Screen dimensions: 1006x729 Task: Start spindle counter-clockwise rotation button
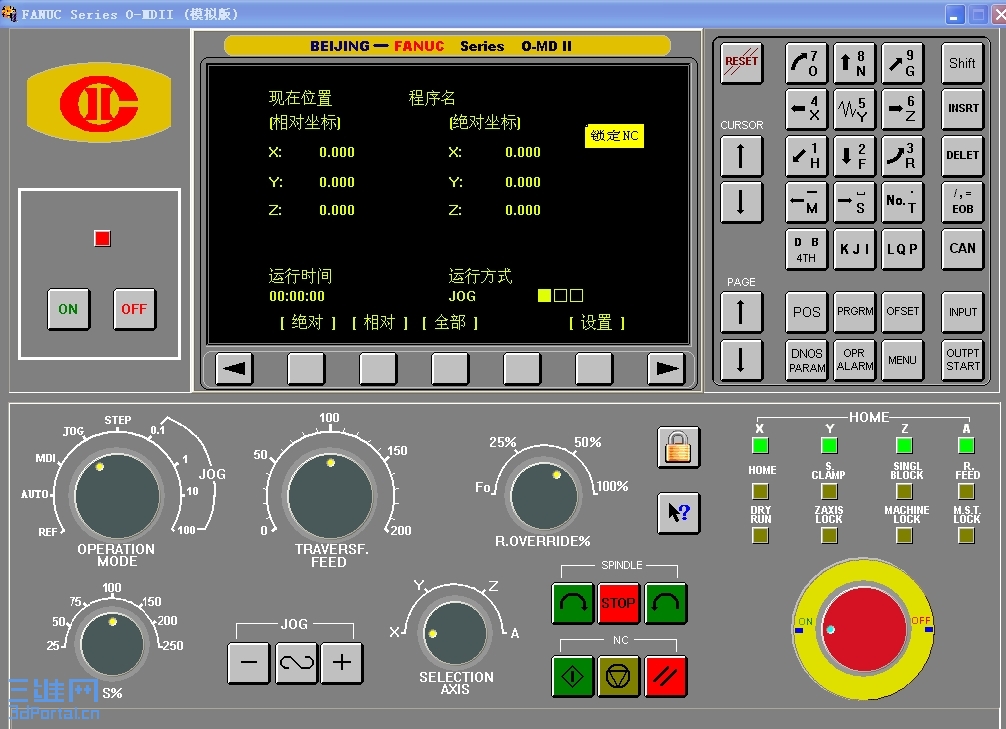click(x=665, y=603)
